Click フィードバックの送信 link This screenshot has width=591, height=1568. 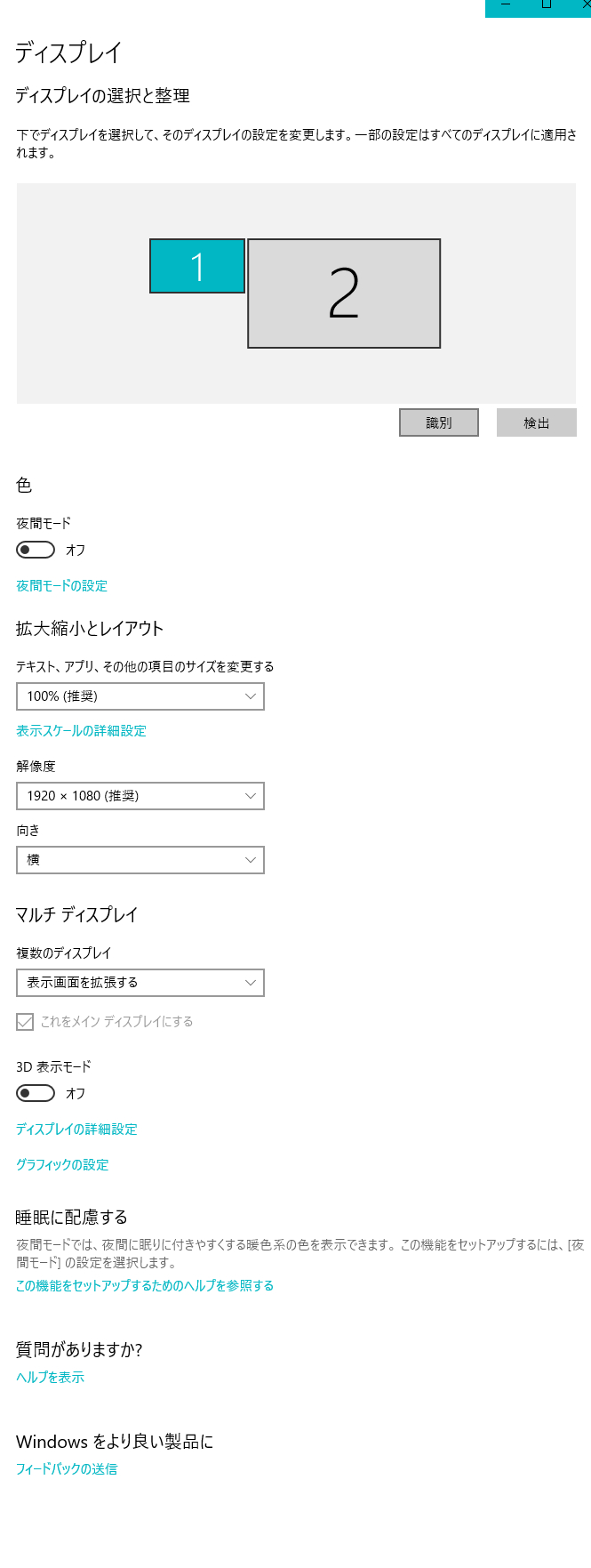[x=67, y=1469]
